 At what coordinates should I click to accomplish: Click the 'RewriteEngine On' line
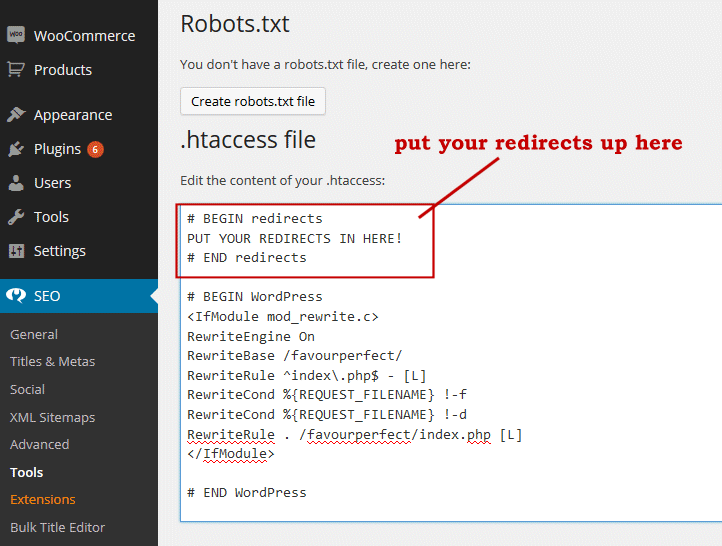tap(251, 337)
